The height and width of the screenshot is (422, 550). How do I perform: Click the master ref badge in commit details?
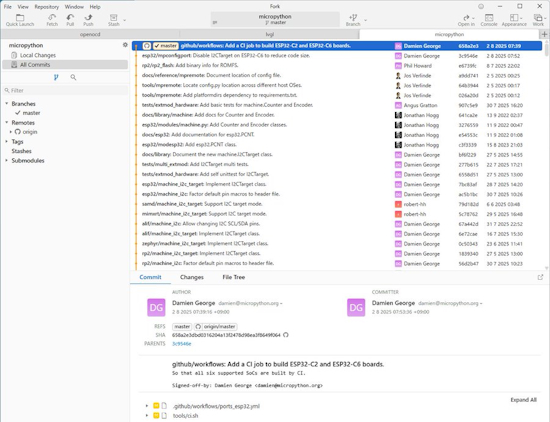(x=182, y=327)
